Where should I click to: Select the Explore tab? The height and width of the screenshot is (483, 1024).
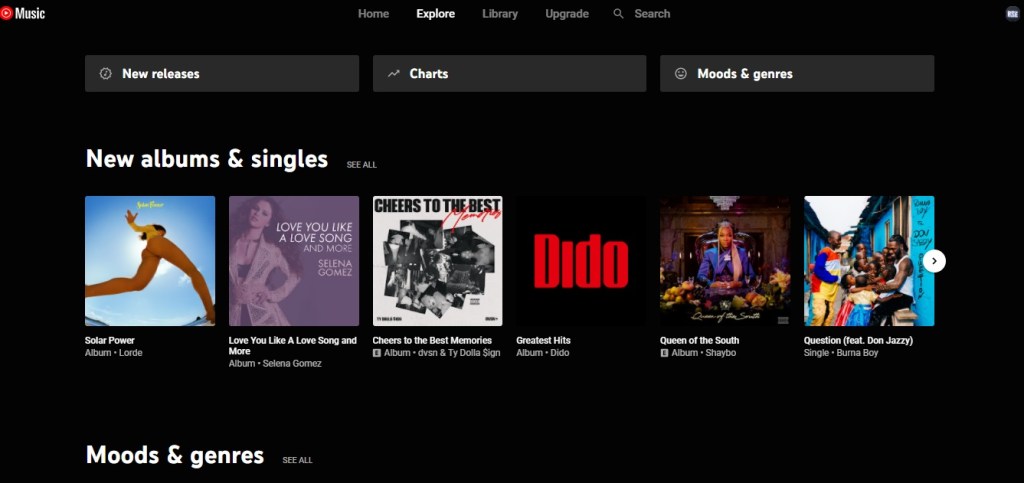[436, 14]
